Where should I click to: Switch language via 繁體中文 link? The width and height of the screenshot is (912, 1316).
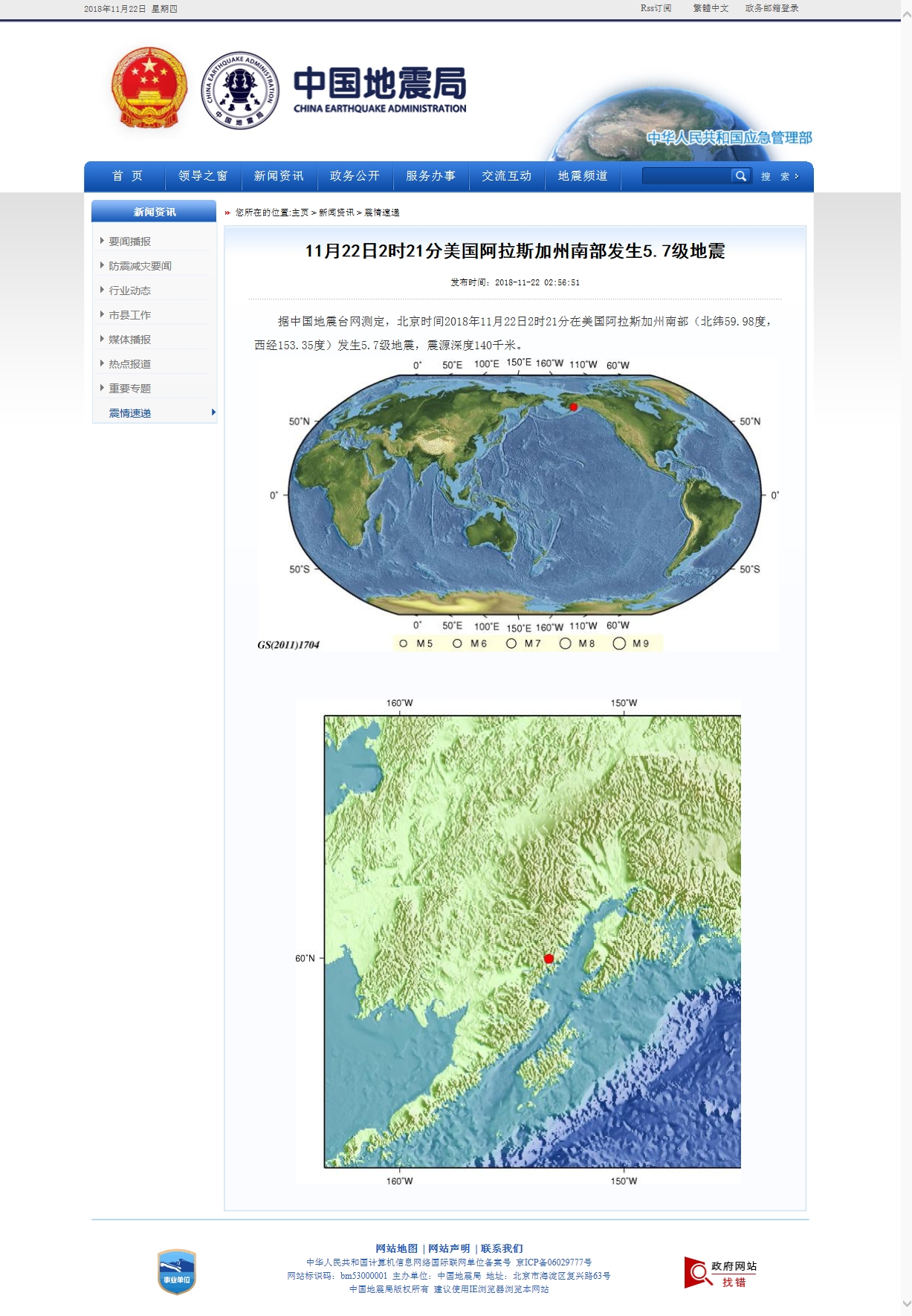pyautogui.click(x=711, y=8)
